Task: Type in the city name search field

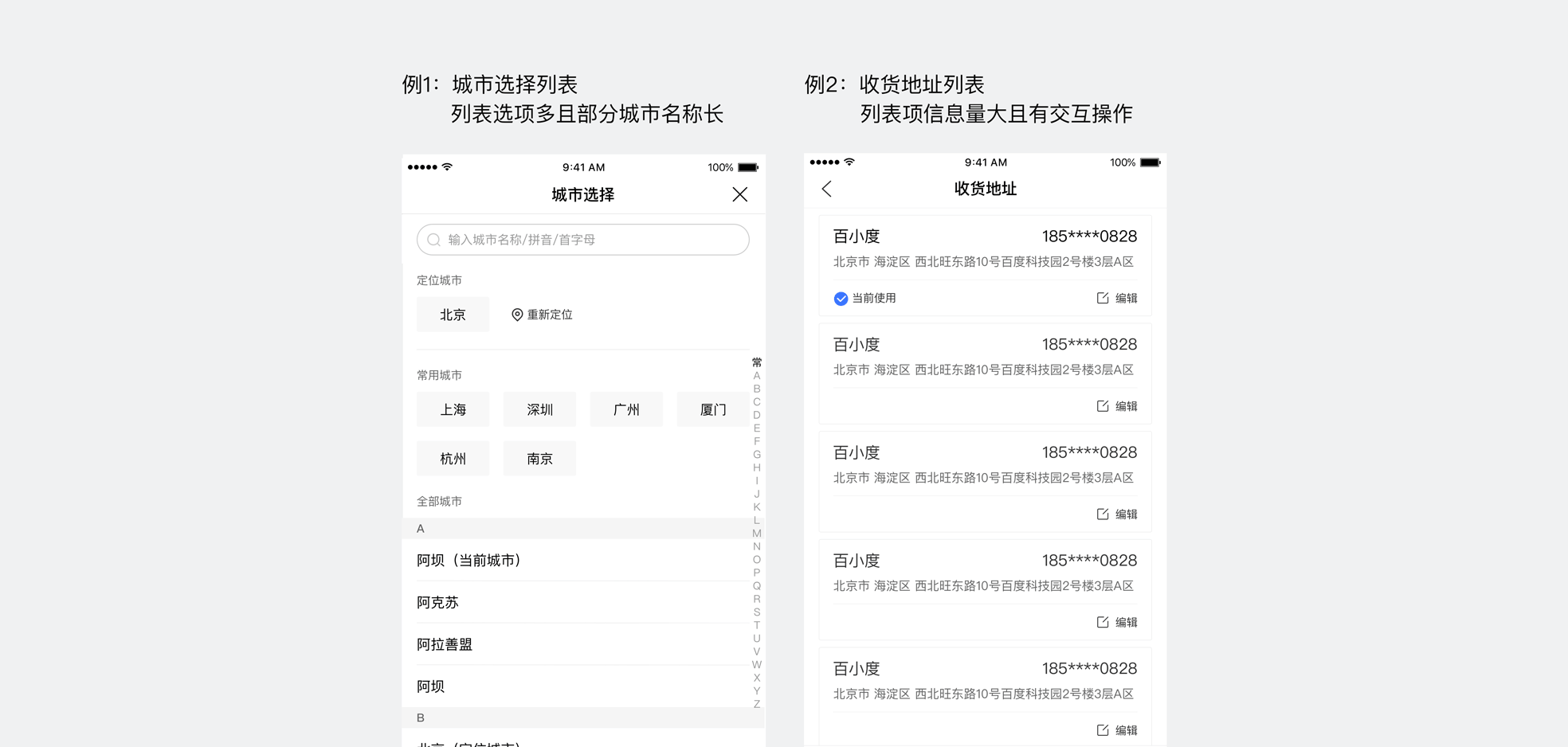Action: click(x=590, y=240)
